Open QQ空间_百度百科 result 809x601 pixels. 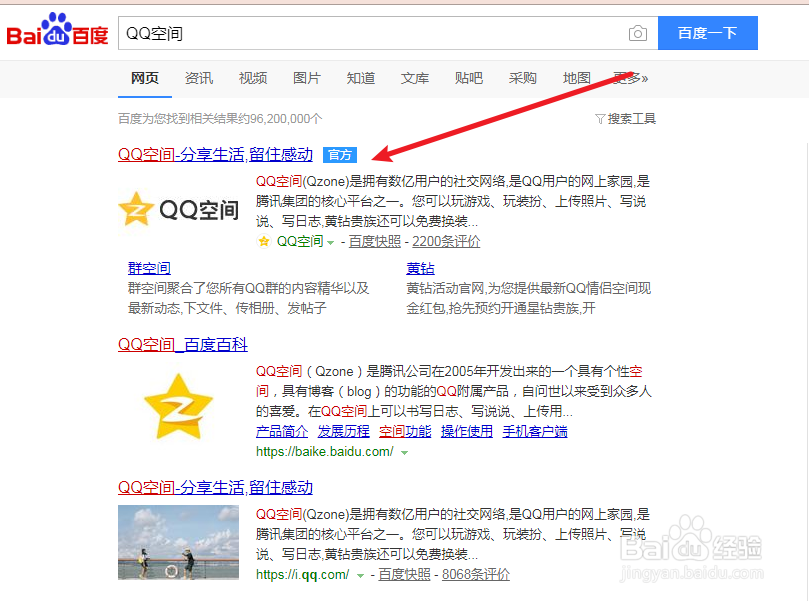(x=183, y=345)
